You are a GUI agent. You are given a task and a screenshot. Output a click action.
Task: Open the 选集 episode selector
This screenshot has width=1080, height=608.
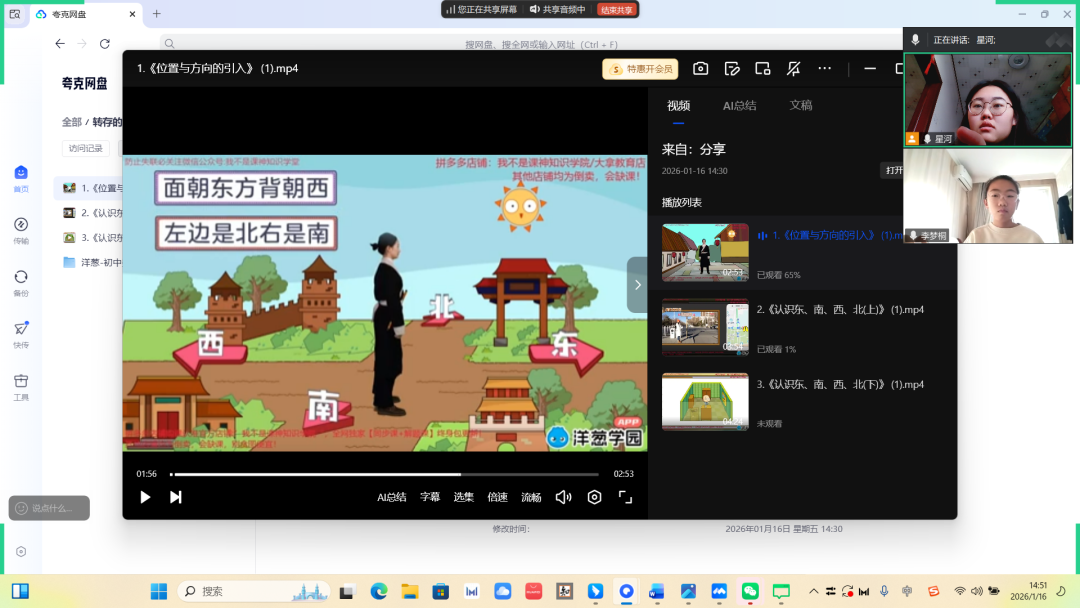[464, 497]
